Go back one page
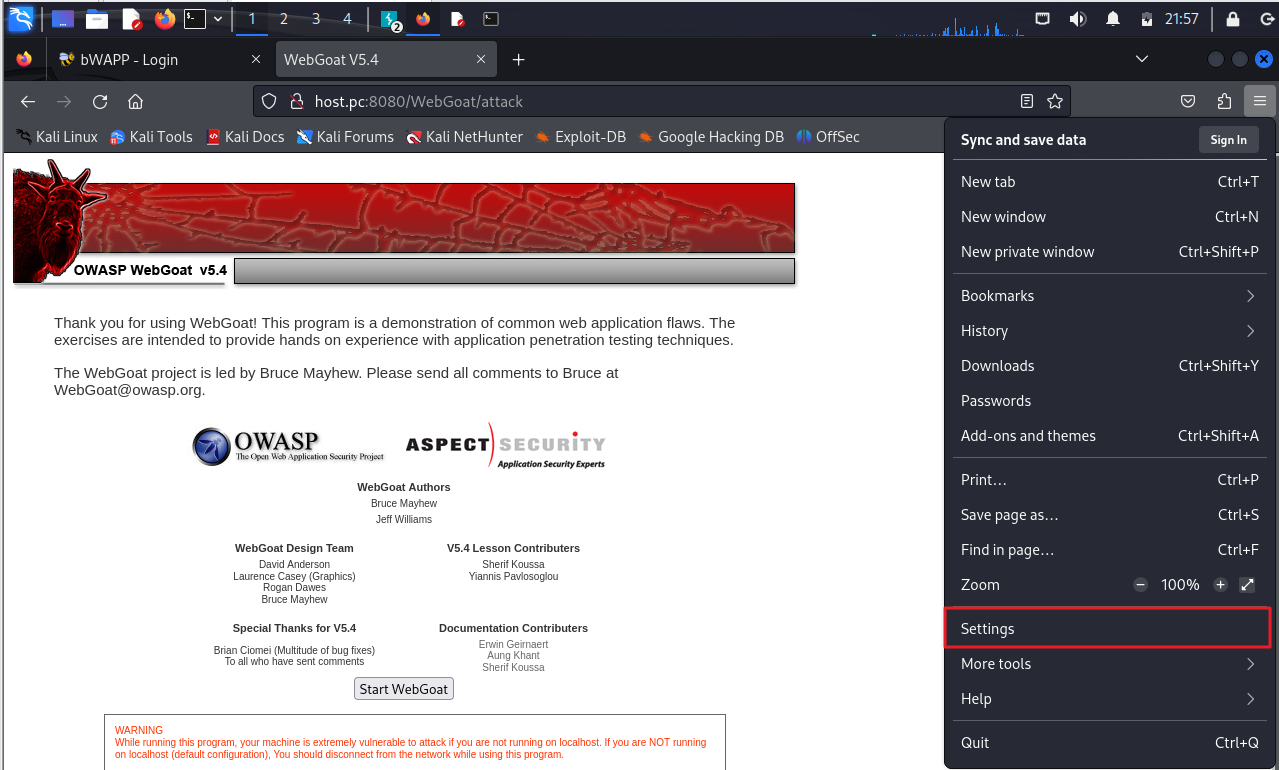This screenshot has width=1279, height=770. pyautogui.click(x=28, y=101)
